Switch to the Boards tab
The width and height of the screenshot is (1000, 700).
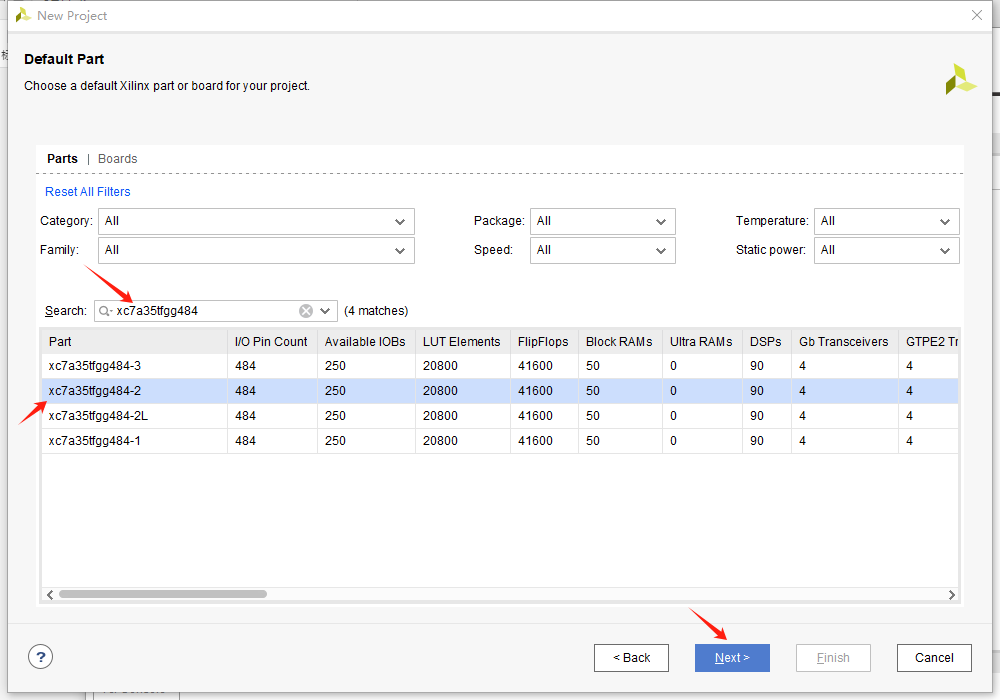(x=117, y=159)
